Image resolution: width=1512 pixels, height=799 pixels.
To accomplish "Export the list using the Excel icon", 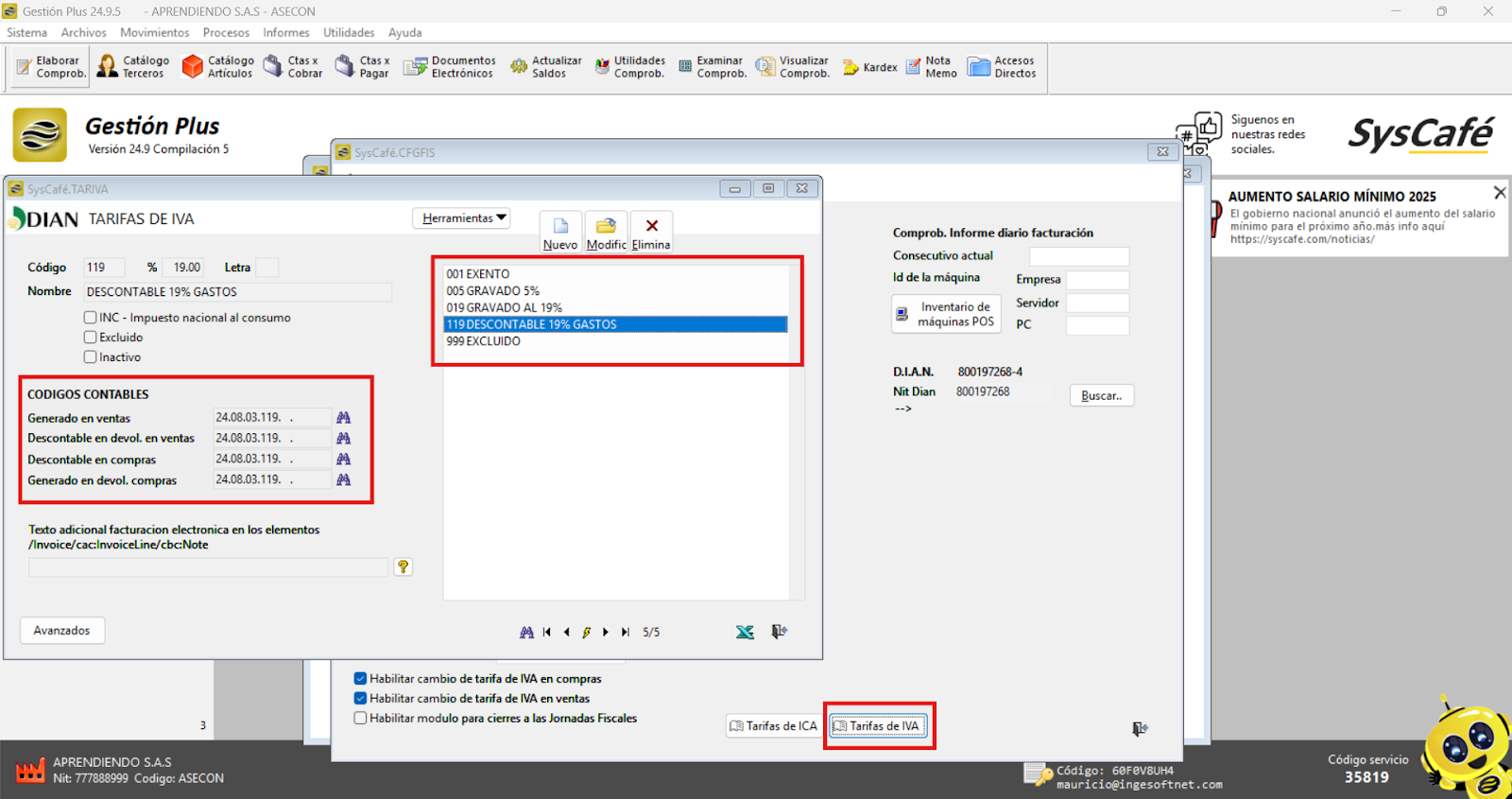I will coord(745,633).
